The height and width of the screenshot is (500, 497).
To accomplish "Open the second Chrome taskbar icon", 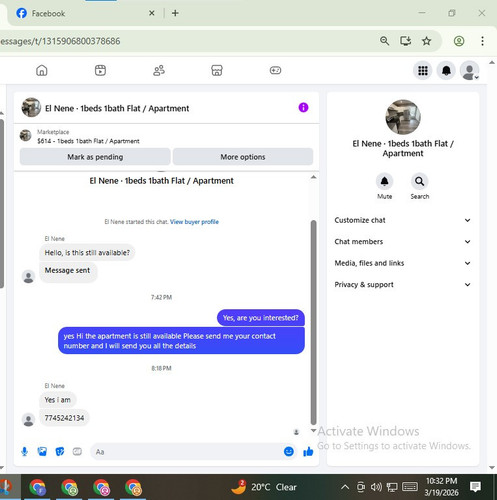I will click(69, 487).
